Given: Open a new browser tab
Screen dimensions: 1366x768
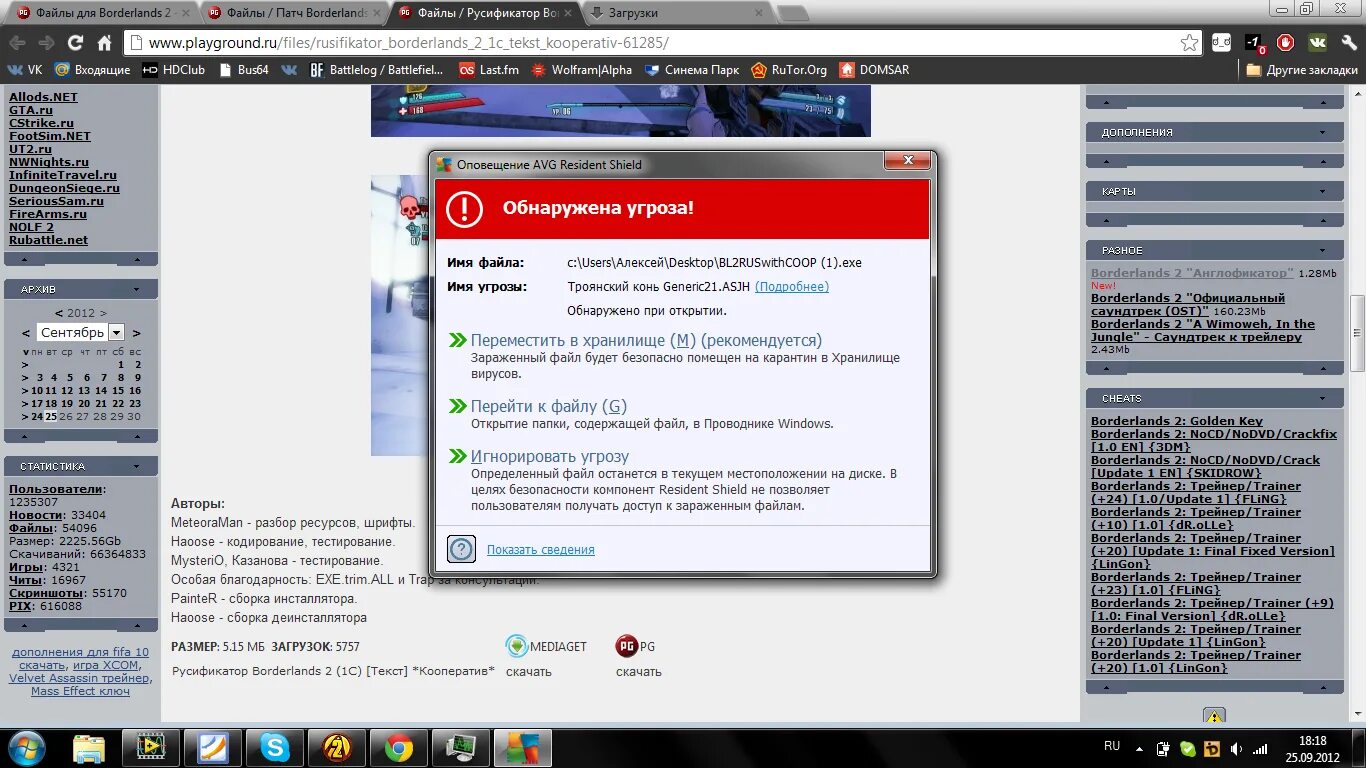Looking at the screenshot, I should 793,13.
